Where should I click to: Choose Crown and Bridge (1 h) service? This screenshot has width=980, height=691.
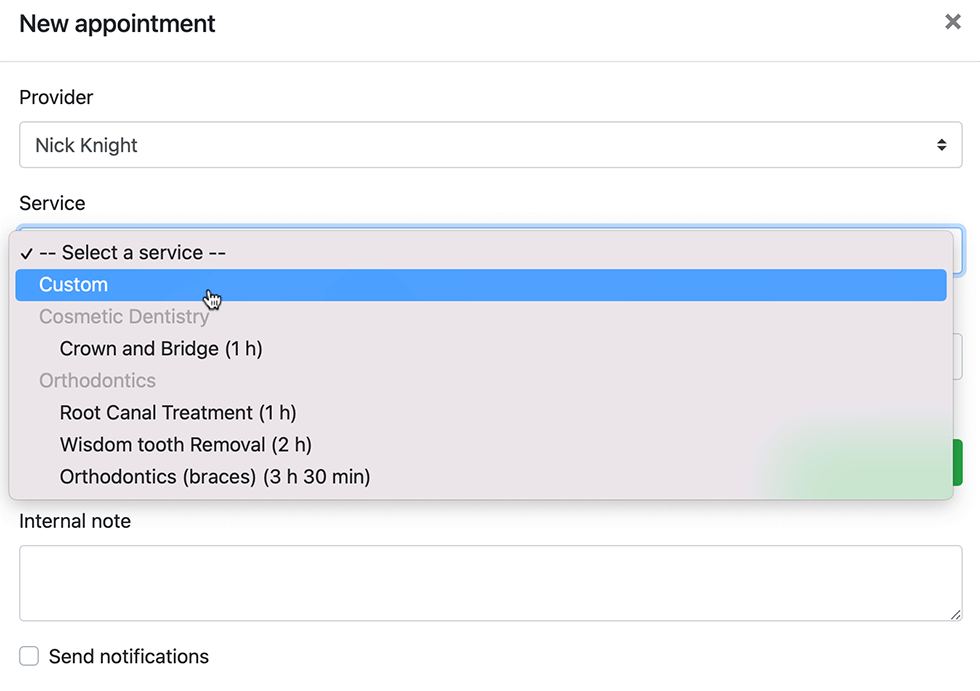coord(160,348)
